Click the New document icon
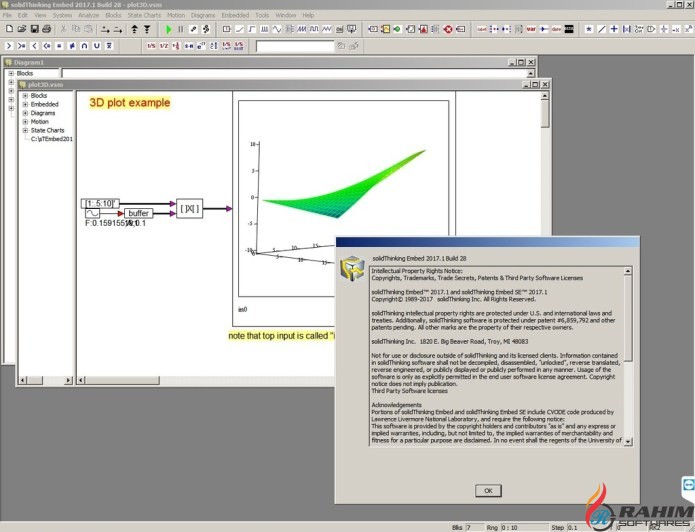 8,30
